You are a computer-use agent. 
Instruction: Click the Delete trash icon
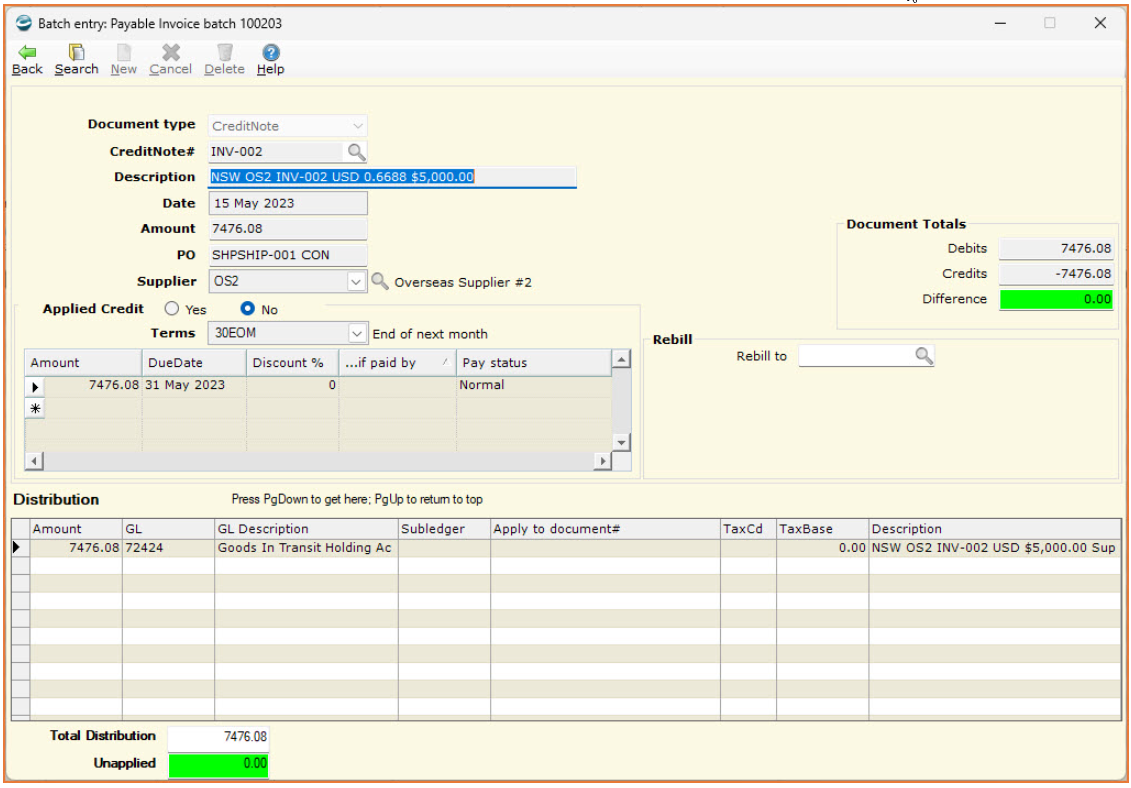[225, 53]
